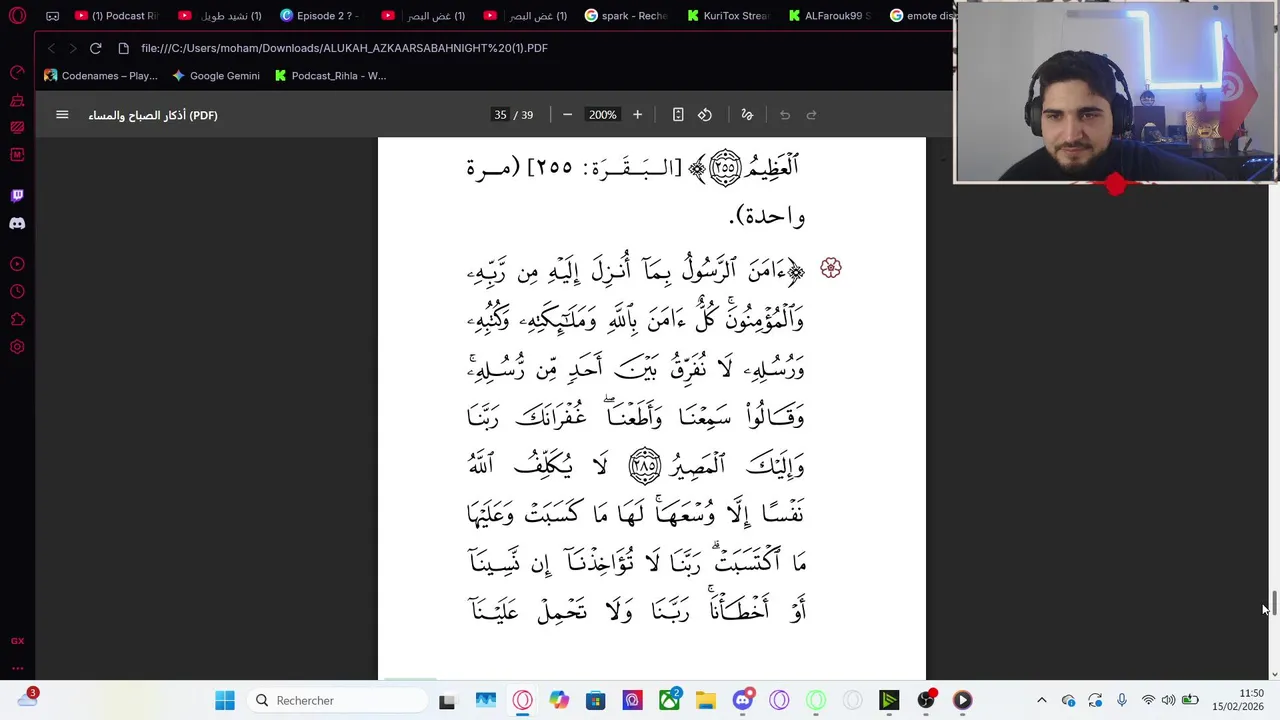This screenshot has height=720, width=1280.
Task: Click the PDF title أذكار الصباح والمساء
Action: coord(152,115)
